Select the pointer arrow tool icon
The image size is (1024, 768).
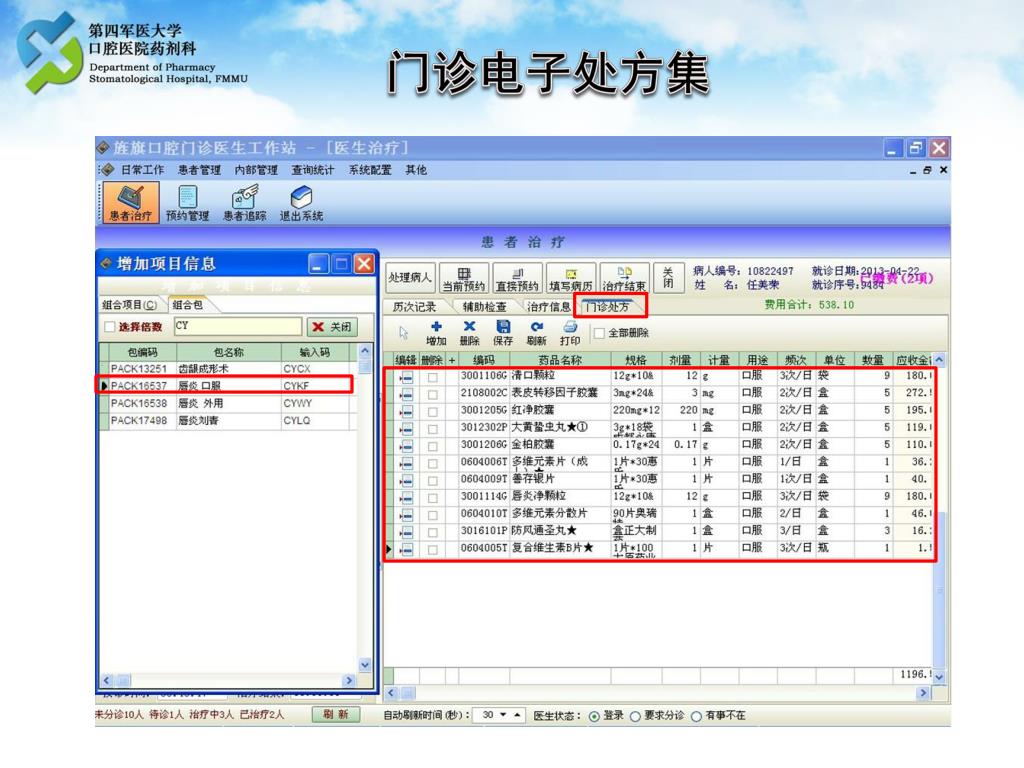(404, 332)
